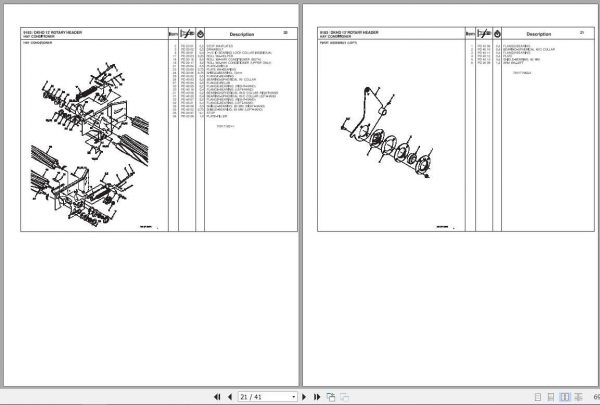Screen dimensions: 600x405
Task: Go forward to the next view
Action: click(x=344, y=397)
